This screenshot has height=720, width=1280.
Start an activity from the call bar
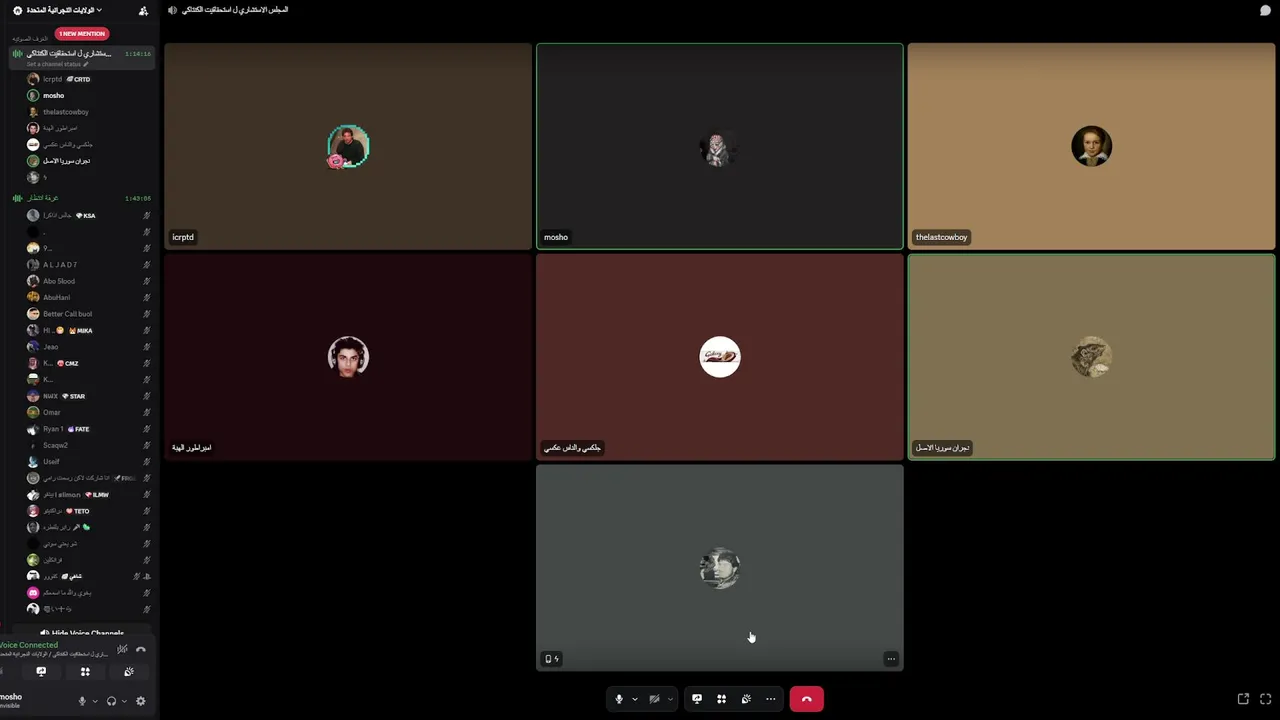pos(721,699)
